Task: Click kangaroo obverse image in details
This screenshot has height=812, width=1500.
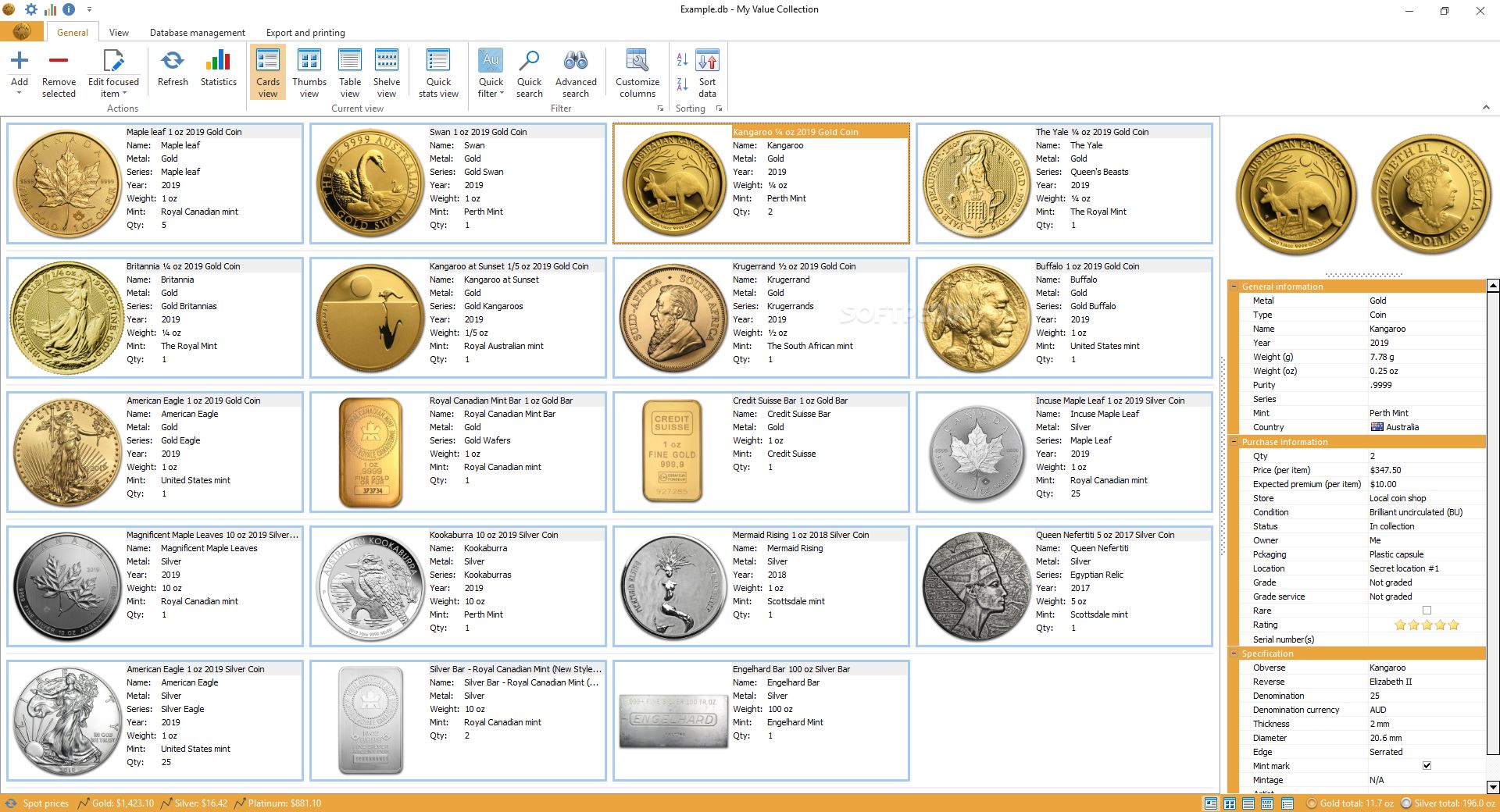Action: (1297, 195)
